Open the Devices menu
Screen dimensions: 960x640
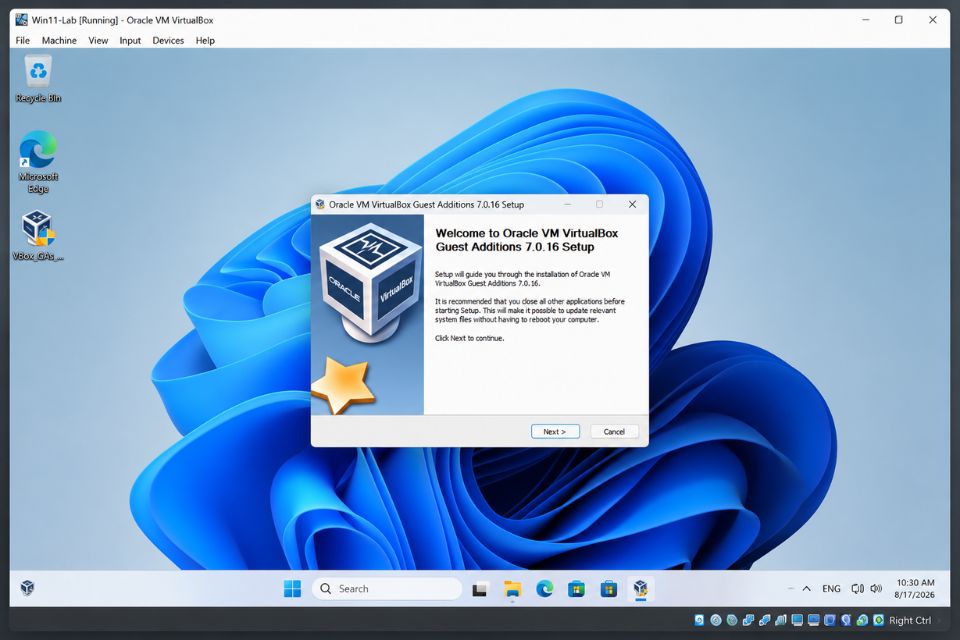point(168,40)
